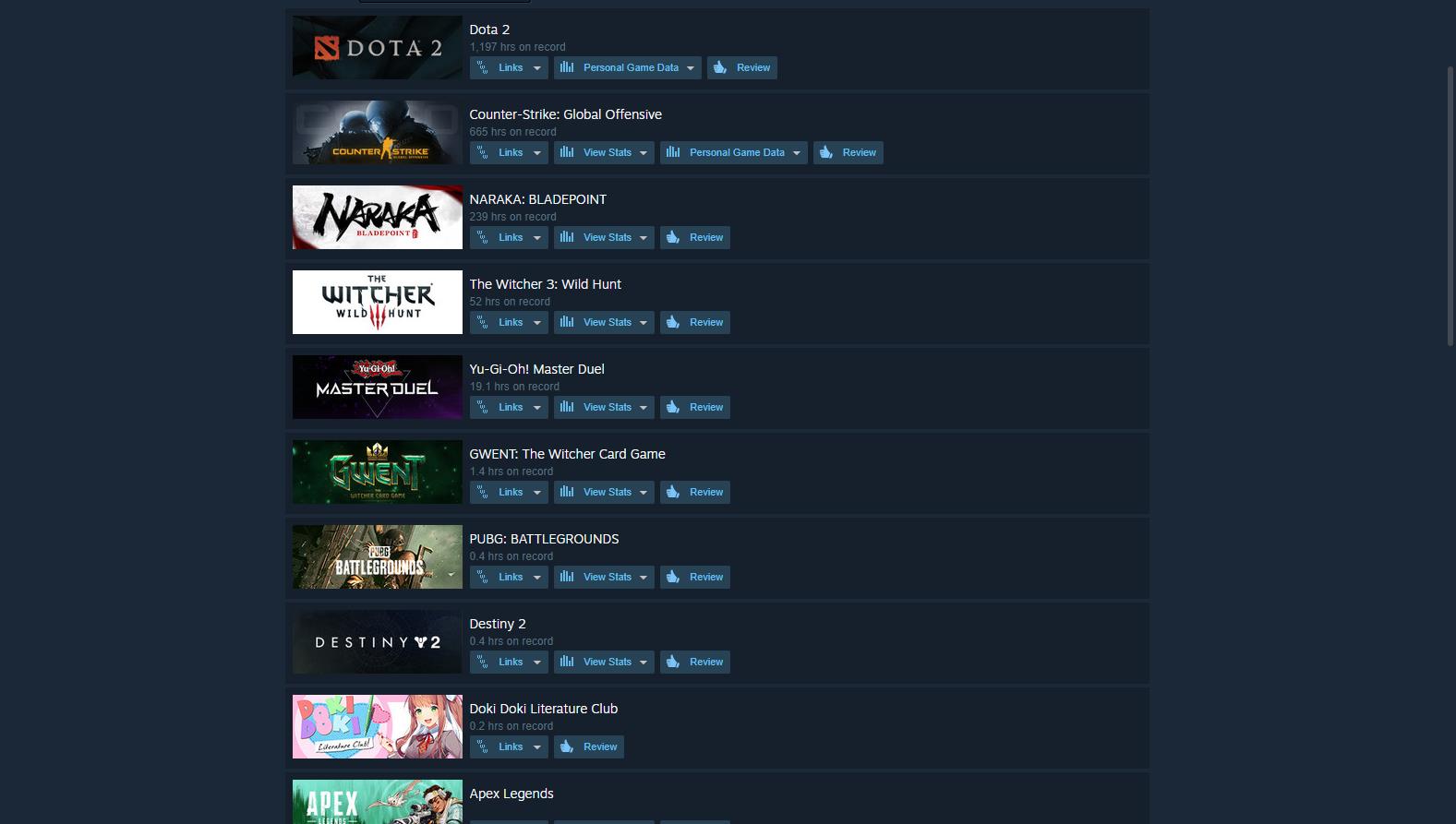Open the Links dropdown arrow for Destiny 2
This screenshot has width=1456, height=824.
pos(537,663)
